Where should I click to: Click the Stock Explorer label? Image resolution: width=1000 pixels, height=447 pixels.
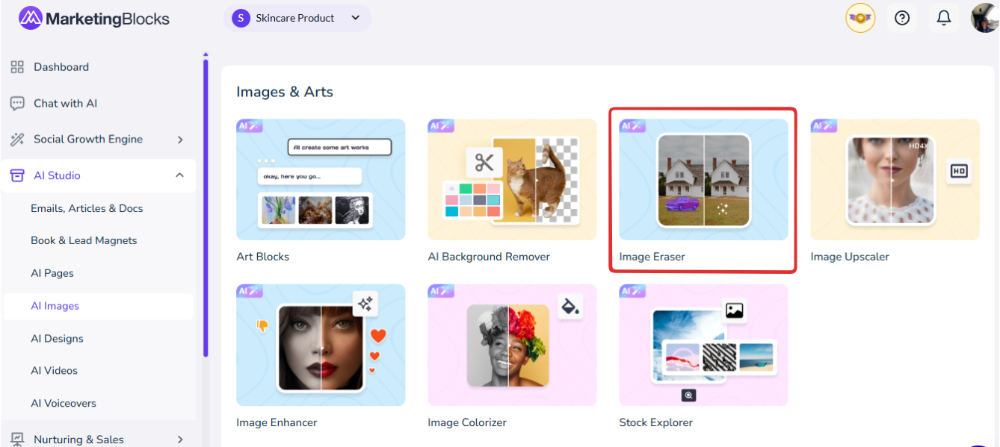point(656,422)
